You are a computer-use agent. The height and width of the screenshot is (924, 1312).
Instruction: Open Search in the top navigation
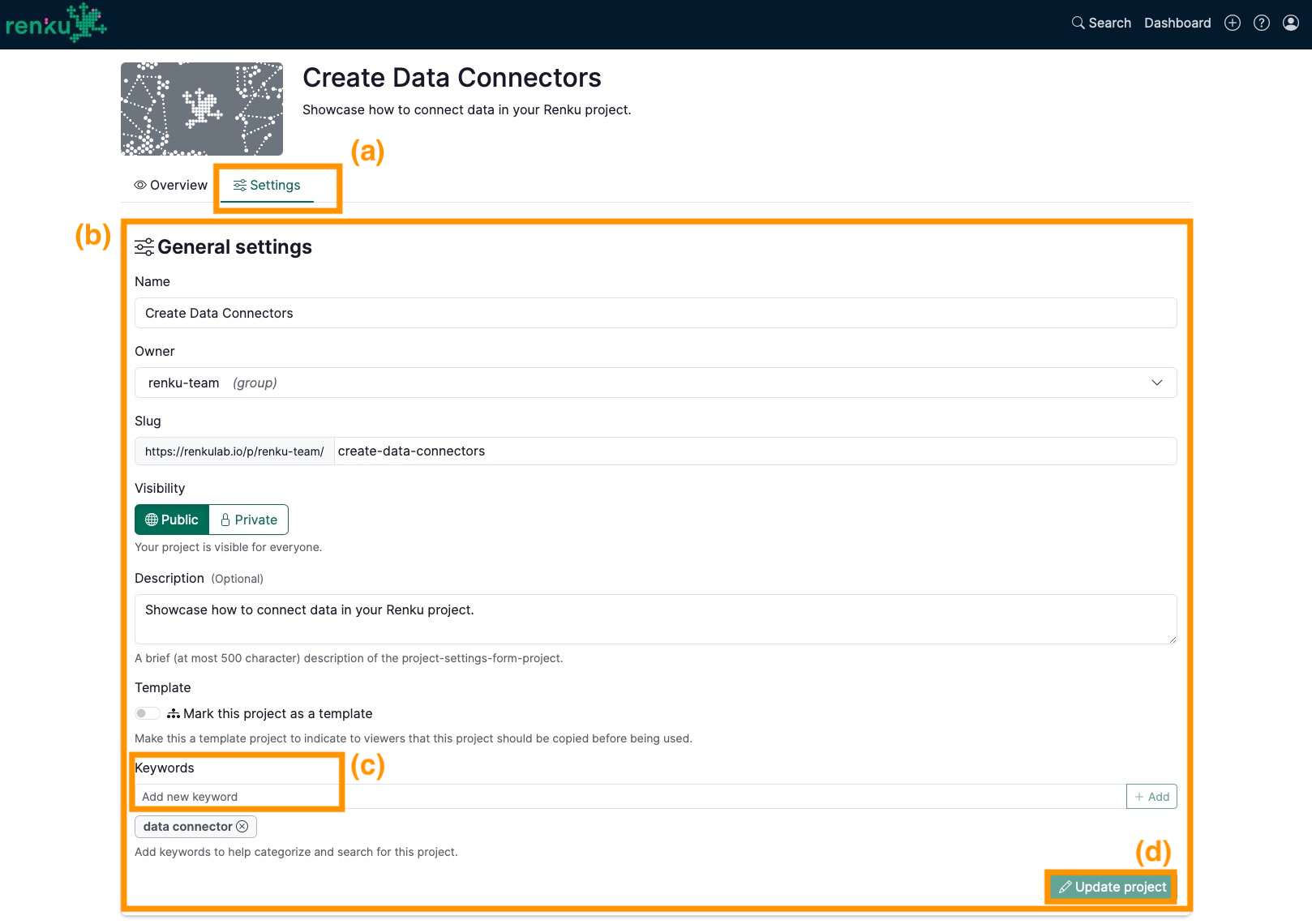(1101, 23)
